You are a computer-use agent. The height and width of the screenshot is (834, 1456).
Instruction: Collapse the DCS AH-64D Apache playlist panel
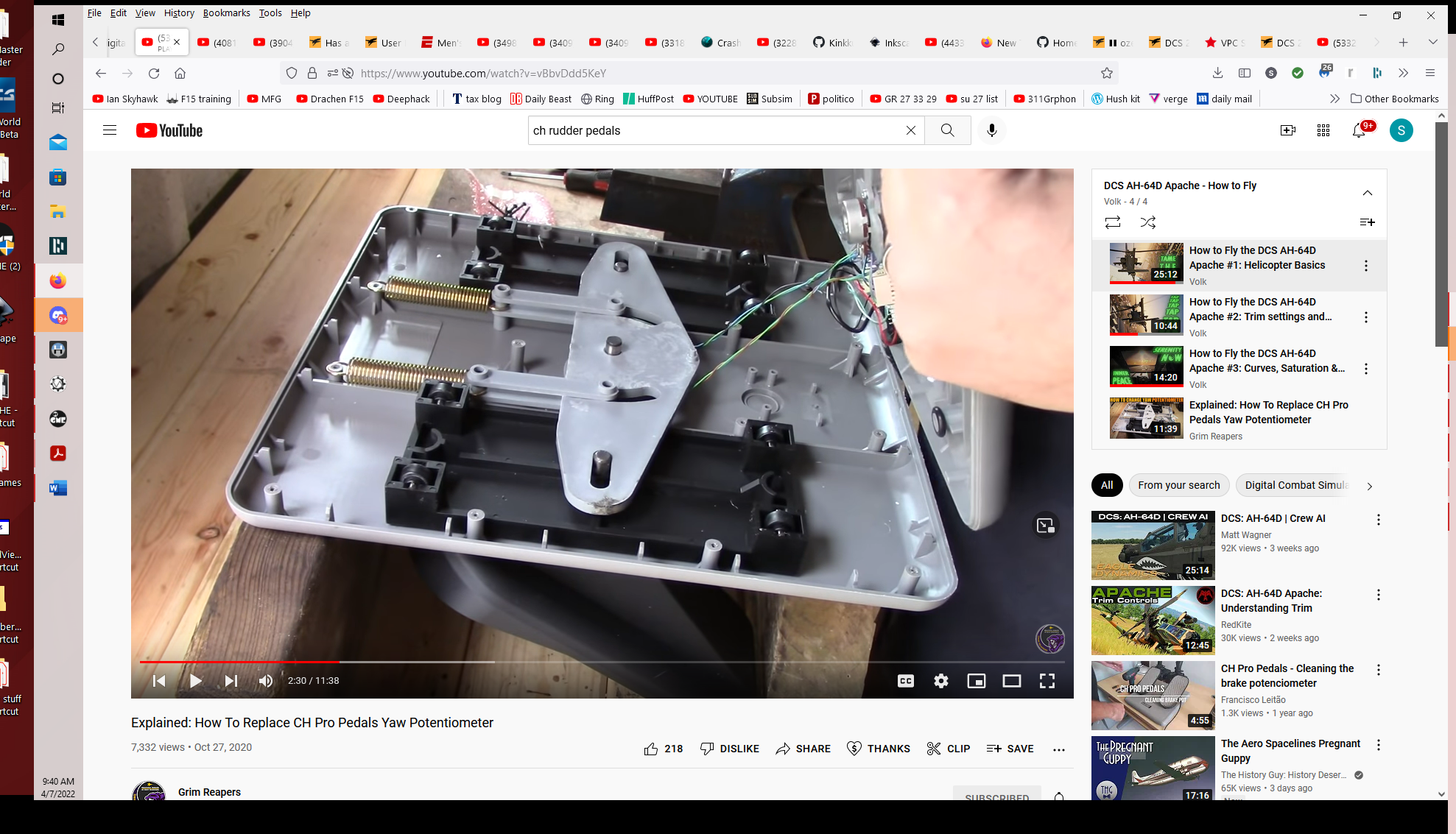coord(1368,193)
